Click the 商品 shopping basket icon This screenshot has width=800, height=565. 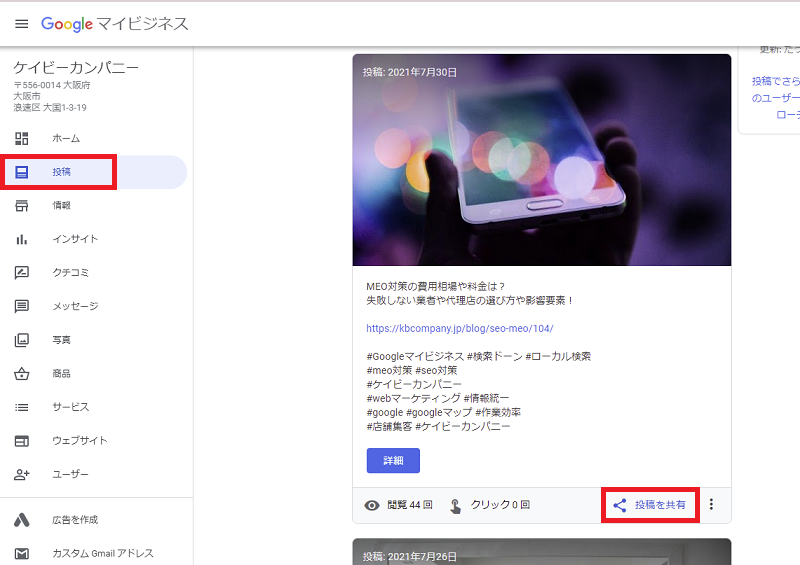21,374
